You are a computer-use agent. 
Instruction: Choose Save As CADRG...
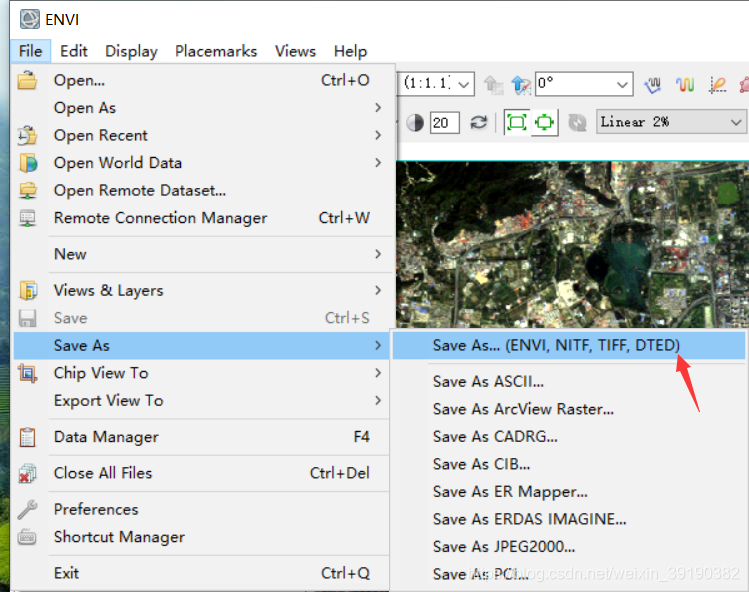tap(568, 437)
